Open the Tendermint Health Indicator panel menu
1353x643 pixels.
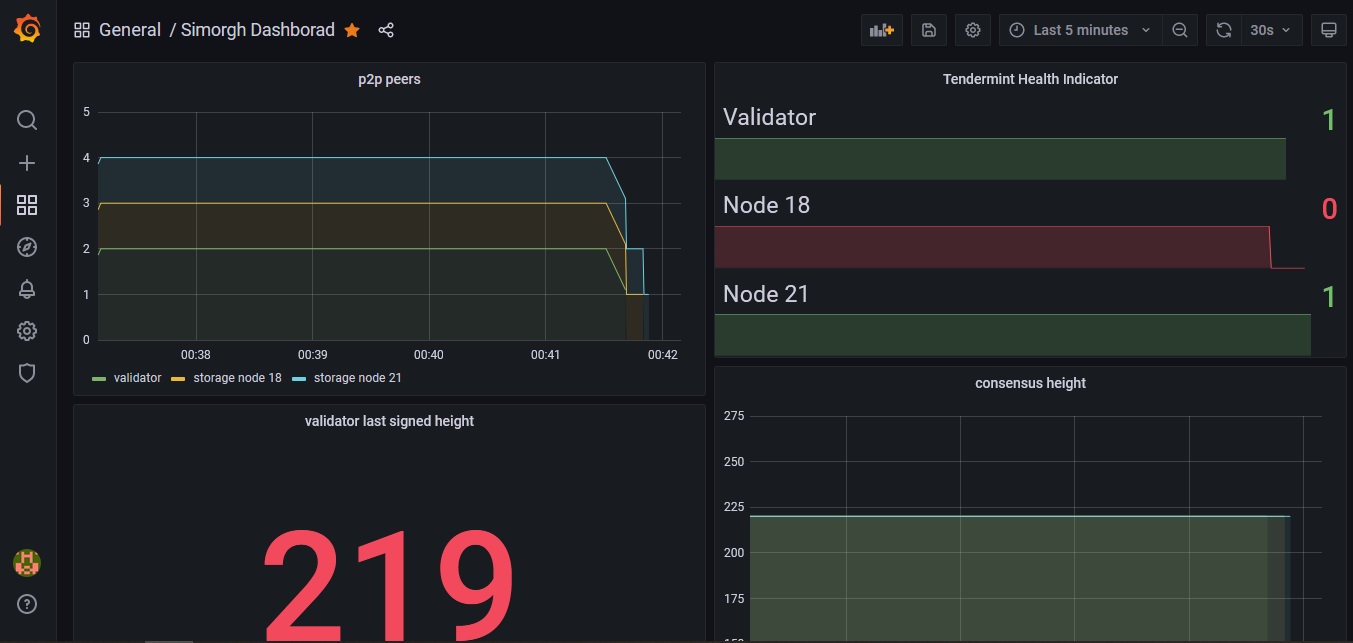pos(1030,79)
